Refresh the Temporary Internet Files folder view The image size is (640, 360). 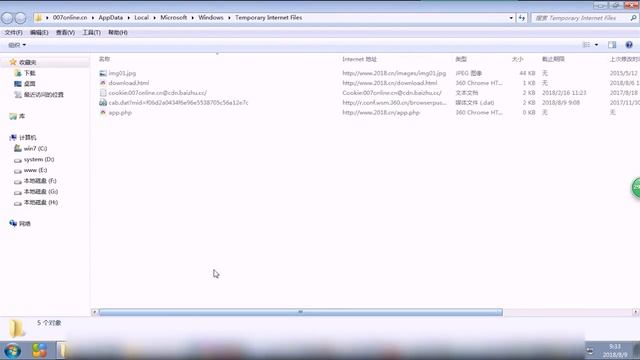click(522, 18)
